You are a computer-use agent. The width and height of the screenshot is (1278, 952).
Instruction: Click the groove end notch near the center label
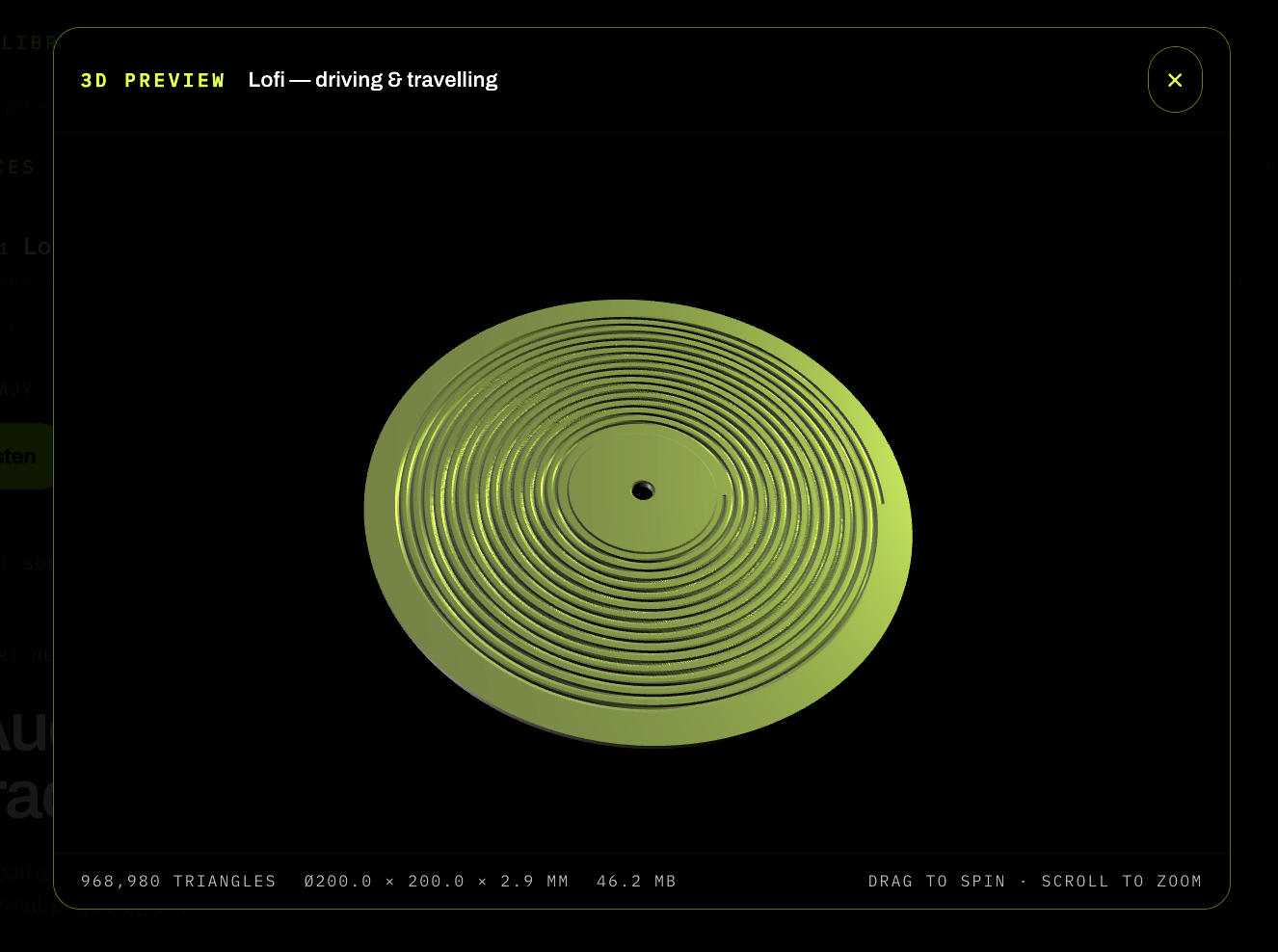point(725,498)
